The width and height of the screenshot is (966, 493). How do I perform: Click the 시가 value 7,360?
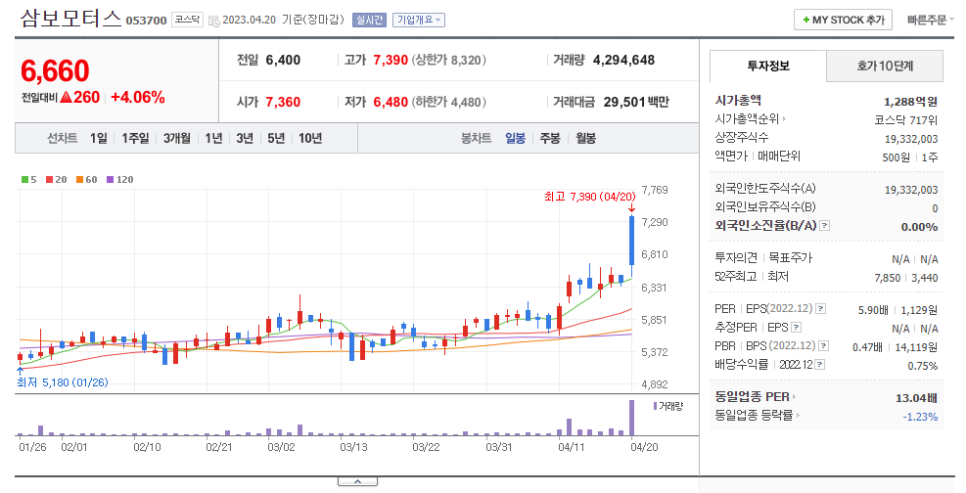pos(283,102)
